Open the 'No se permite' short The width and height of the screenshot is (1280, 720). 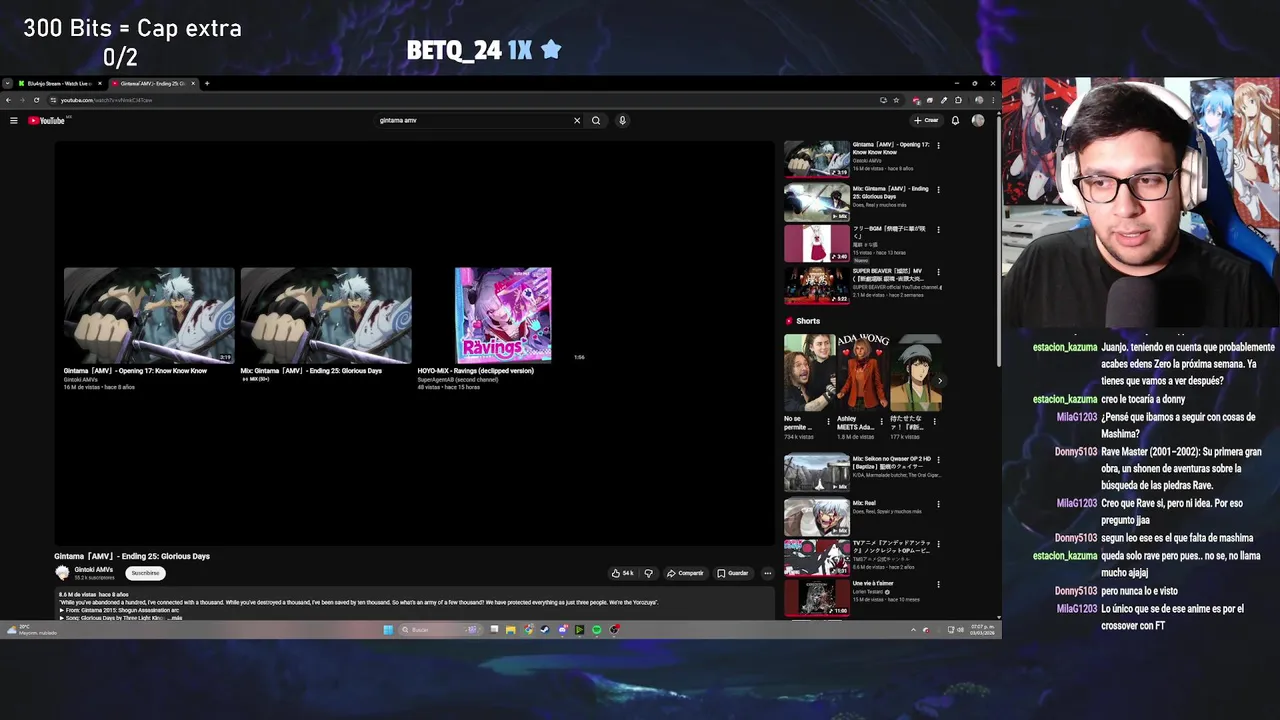(810, 372)
